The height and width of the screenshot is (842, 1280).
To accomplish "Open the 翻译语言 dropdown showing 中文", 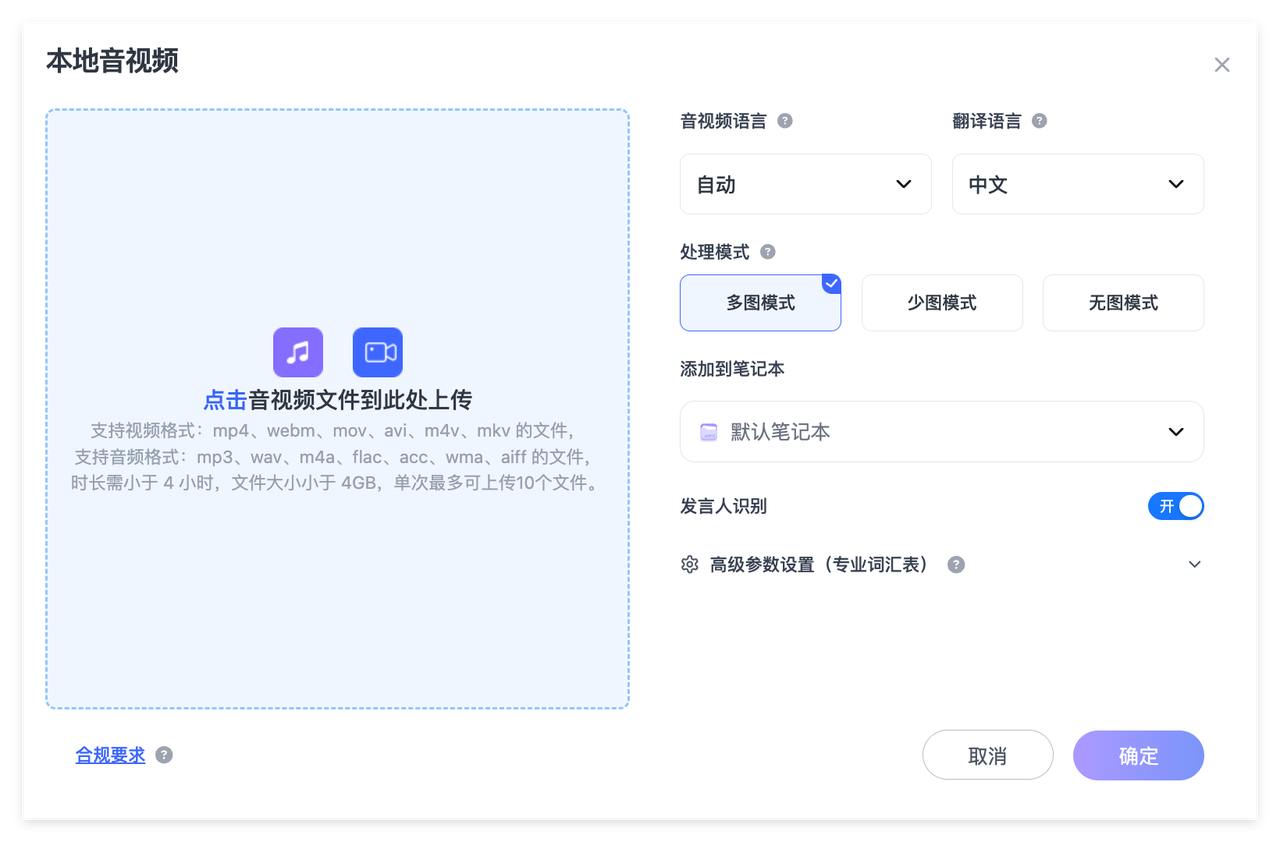I will click(1077, 184).
